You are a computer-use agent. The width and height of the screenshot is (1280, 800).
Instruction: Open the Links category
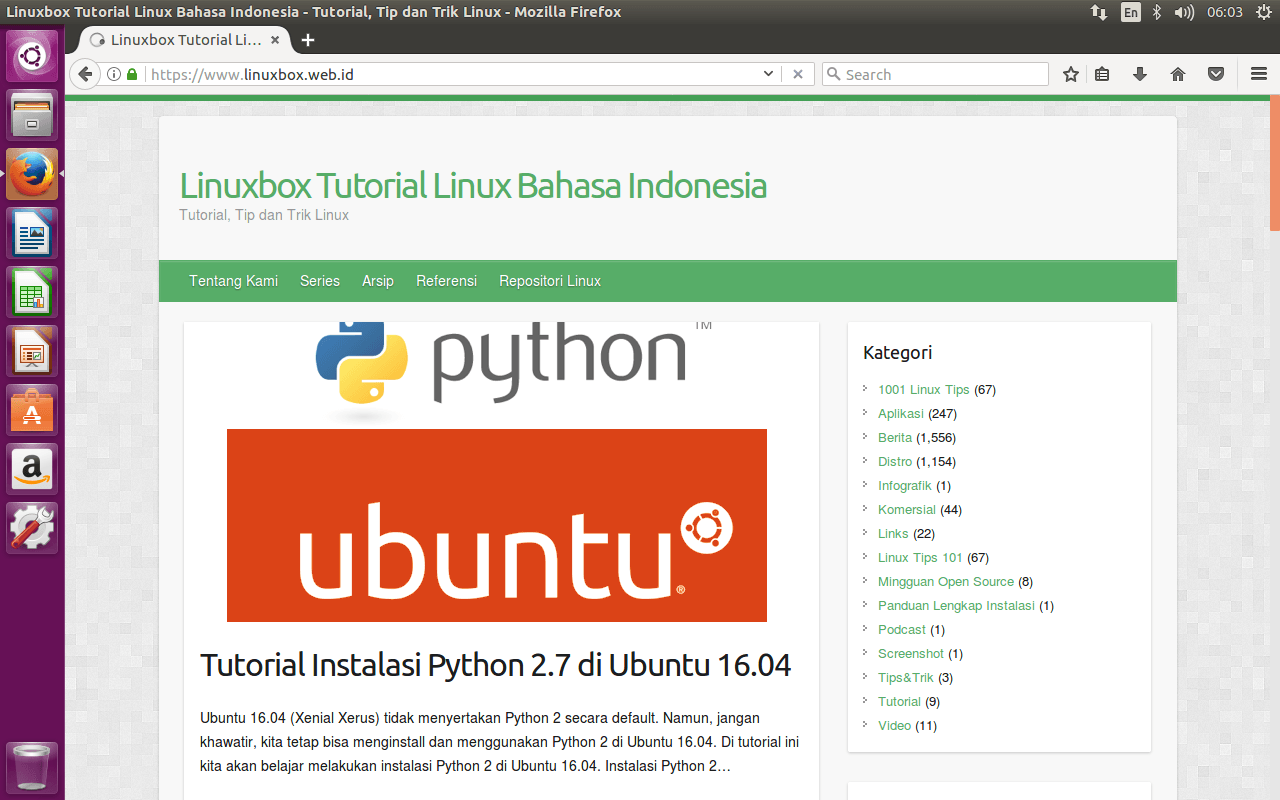[x=893, y=534]
